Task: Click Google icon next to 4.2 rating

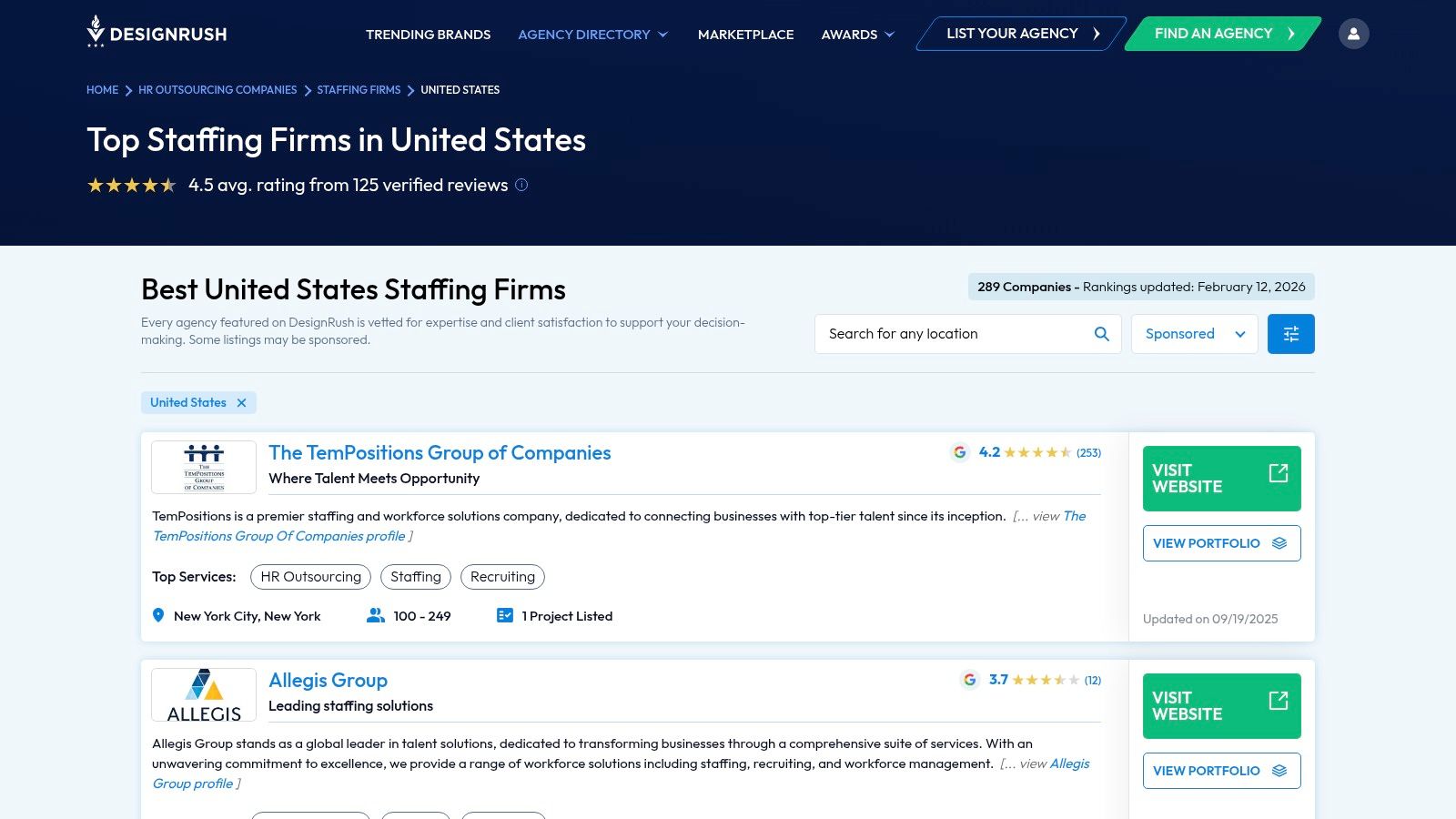Action: click(x=959, y=452)
